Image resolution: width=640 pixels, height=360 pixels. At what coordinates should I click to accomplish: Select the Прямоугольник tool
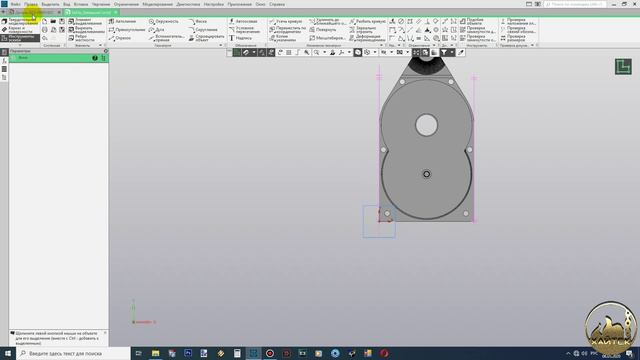[x=127, y=30]
